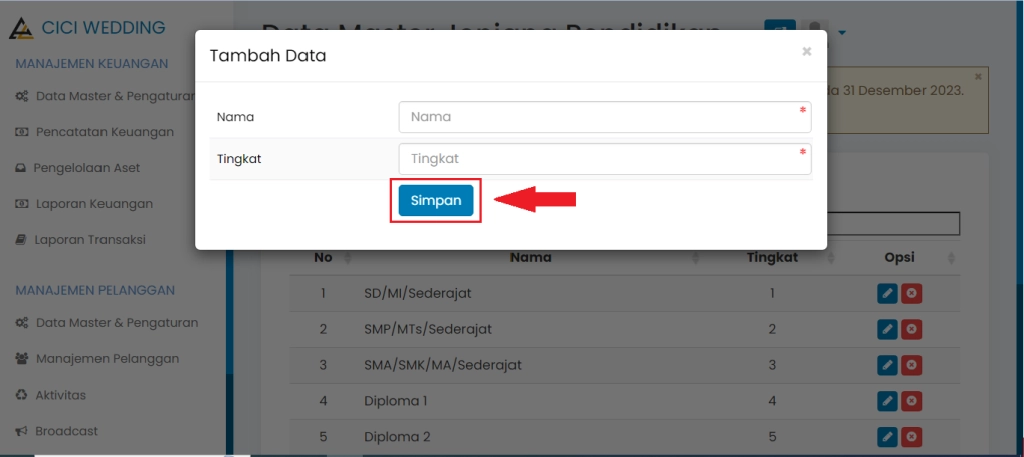Image resolution: width=1024 pixels, height=457 pixels.
Task: Open the user profile dropdown arrow
Action: 842,32
